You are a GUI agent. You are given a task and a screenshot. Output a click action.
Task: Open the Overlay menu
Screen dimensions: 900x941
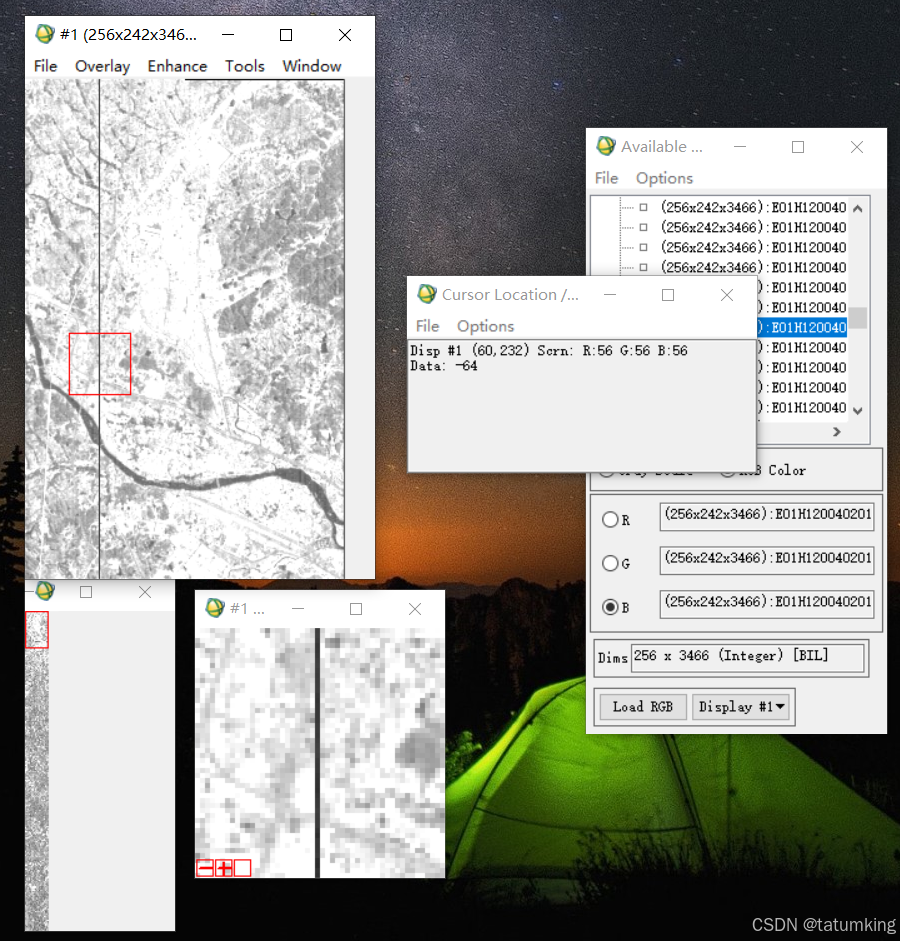[103, 66]
